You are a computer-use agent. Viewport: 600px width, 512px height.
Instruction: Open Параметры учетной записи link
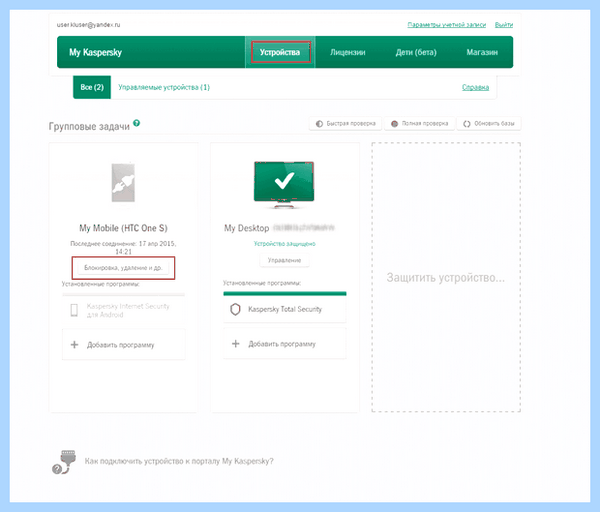(447, 25)
